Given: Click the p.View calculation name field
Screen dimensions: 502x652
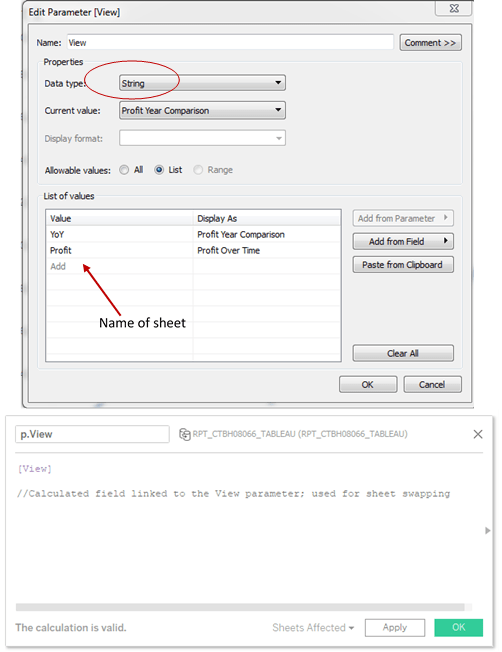Looking at the screenshot, I should coord(92,434).
